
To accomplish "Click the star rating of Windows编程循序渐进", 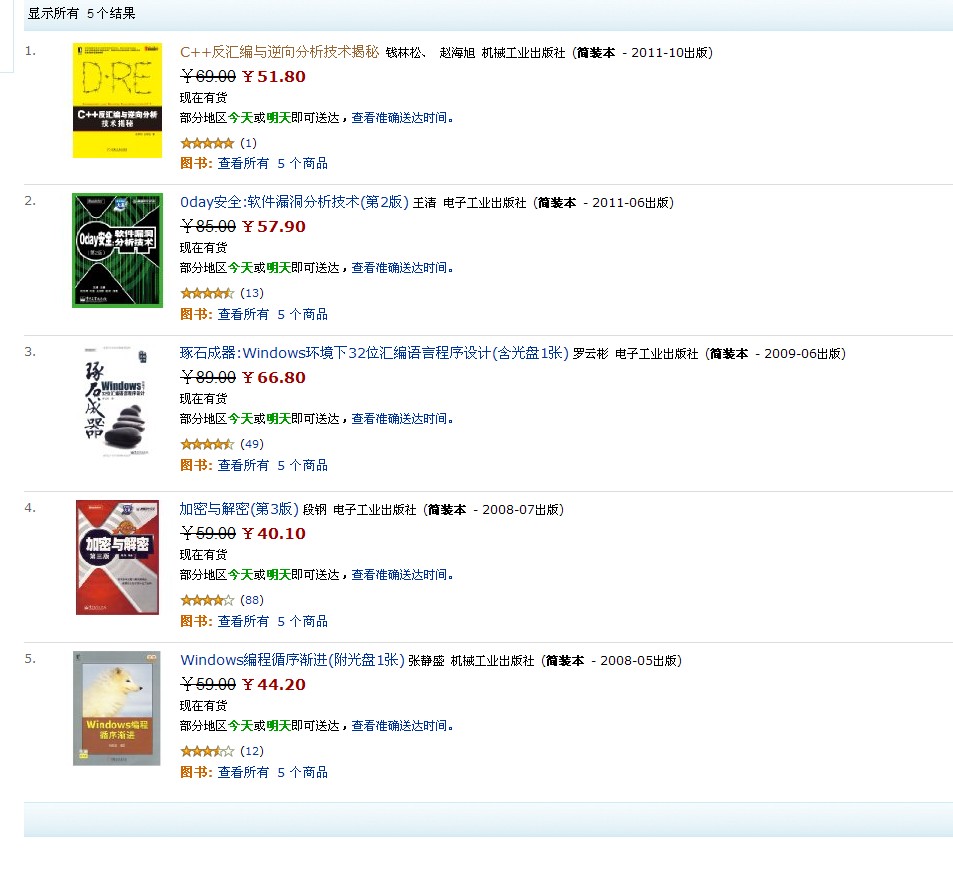I will 207,751.
